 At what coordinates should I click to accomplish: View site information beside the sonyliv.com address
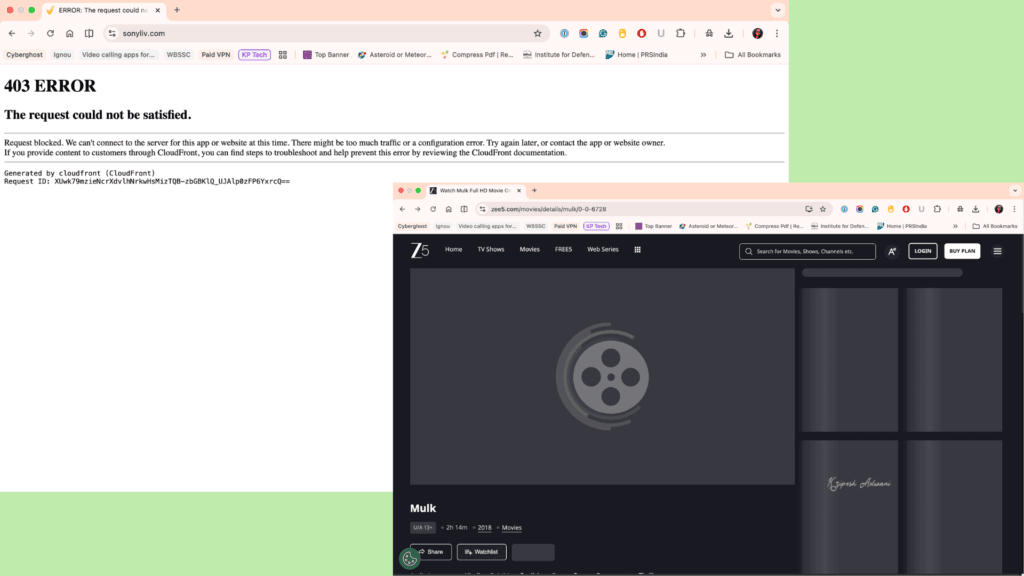tap(112, 33)
